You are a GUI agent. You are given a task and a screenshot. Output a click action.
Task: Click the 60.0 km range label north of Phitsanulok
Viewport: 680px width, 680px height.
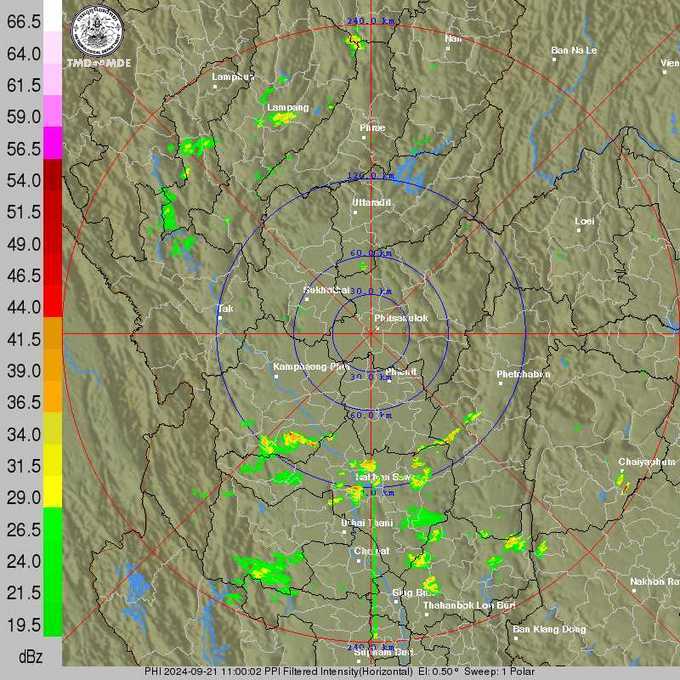pos(371,253)
